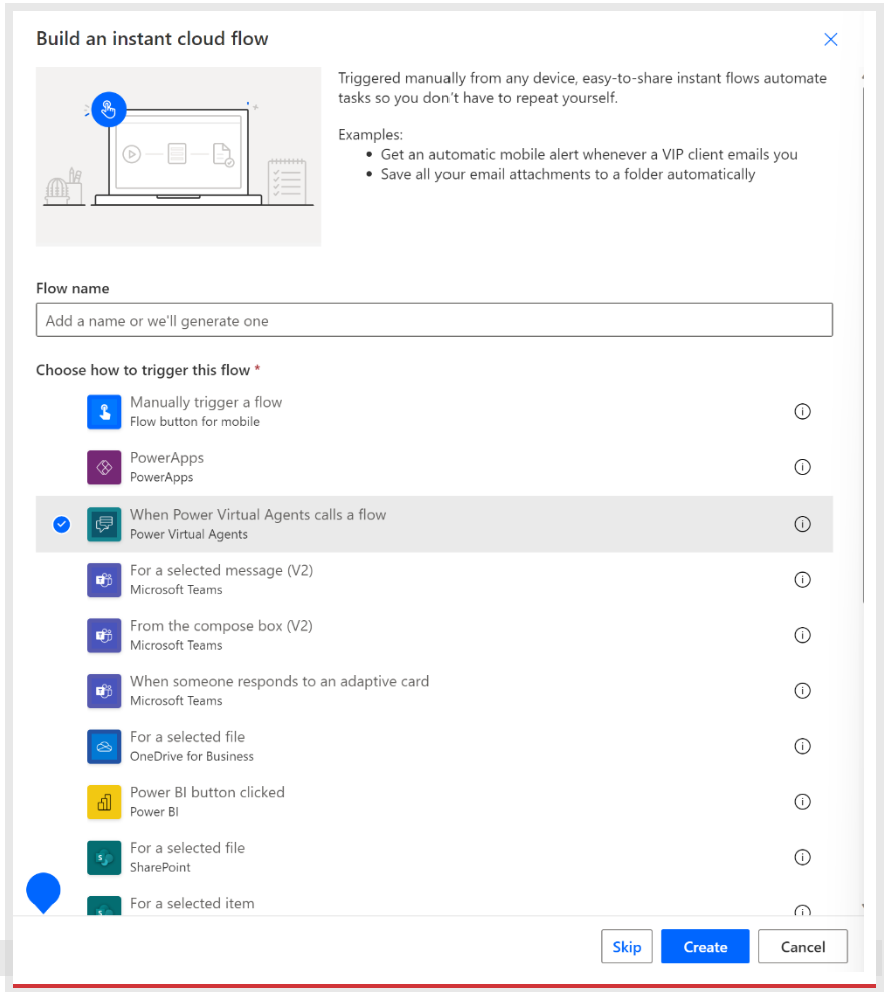Click Teams icon for compose box trigger

104,635
